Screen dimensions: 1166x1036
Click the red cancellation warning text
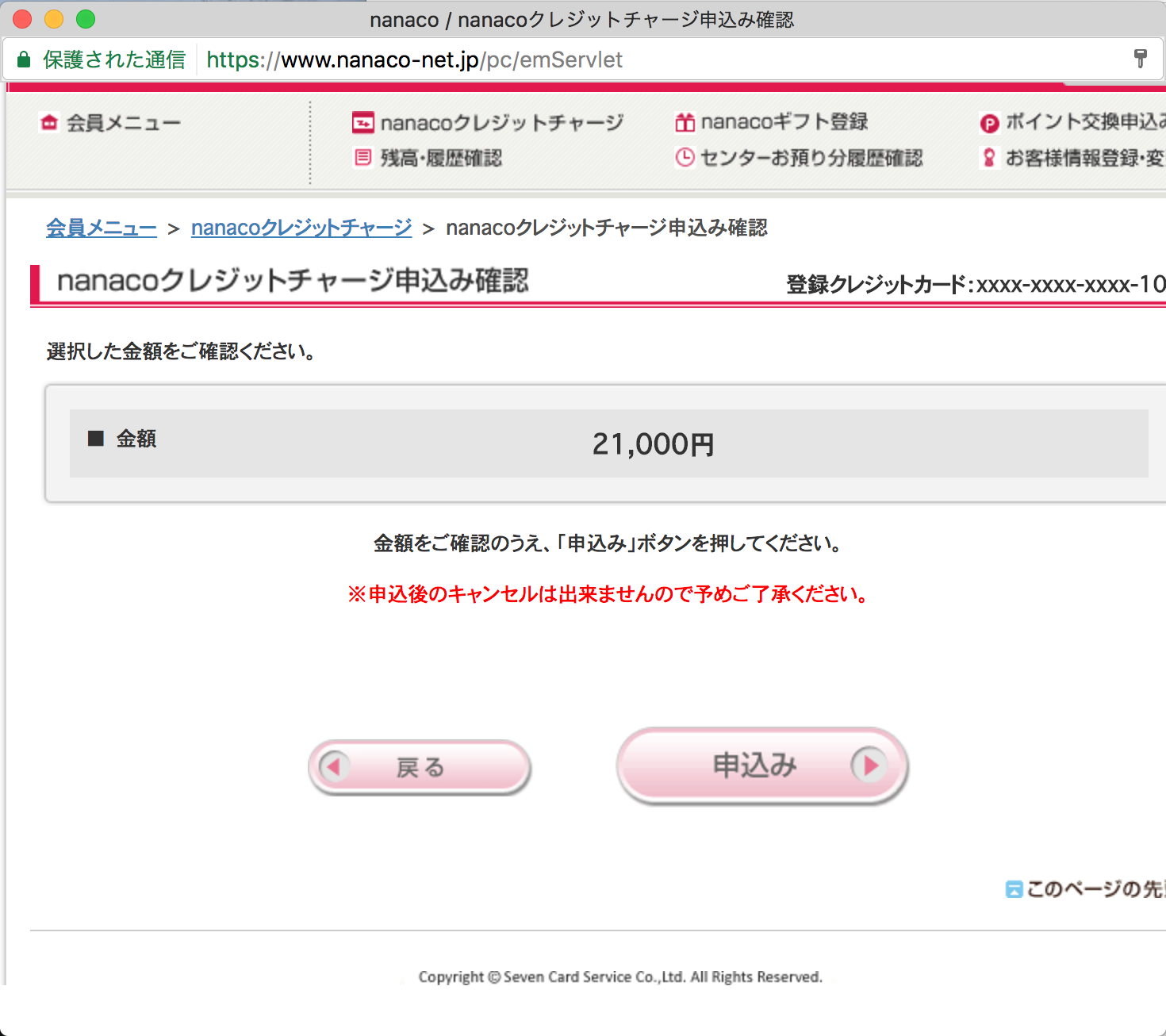[x=608, y=594]
